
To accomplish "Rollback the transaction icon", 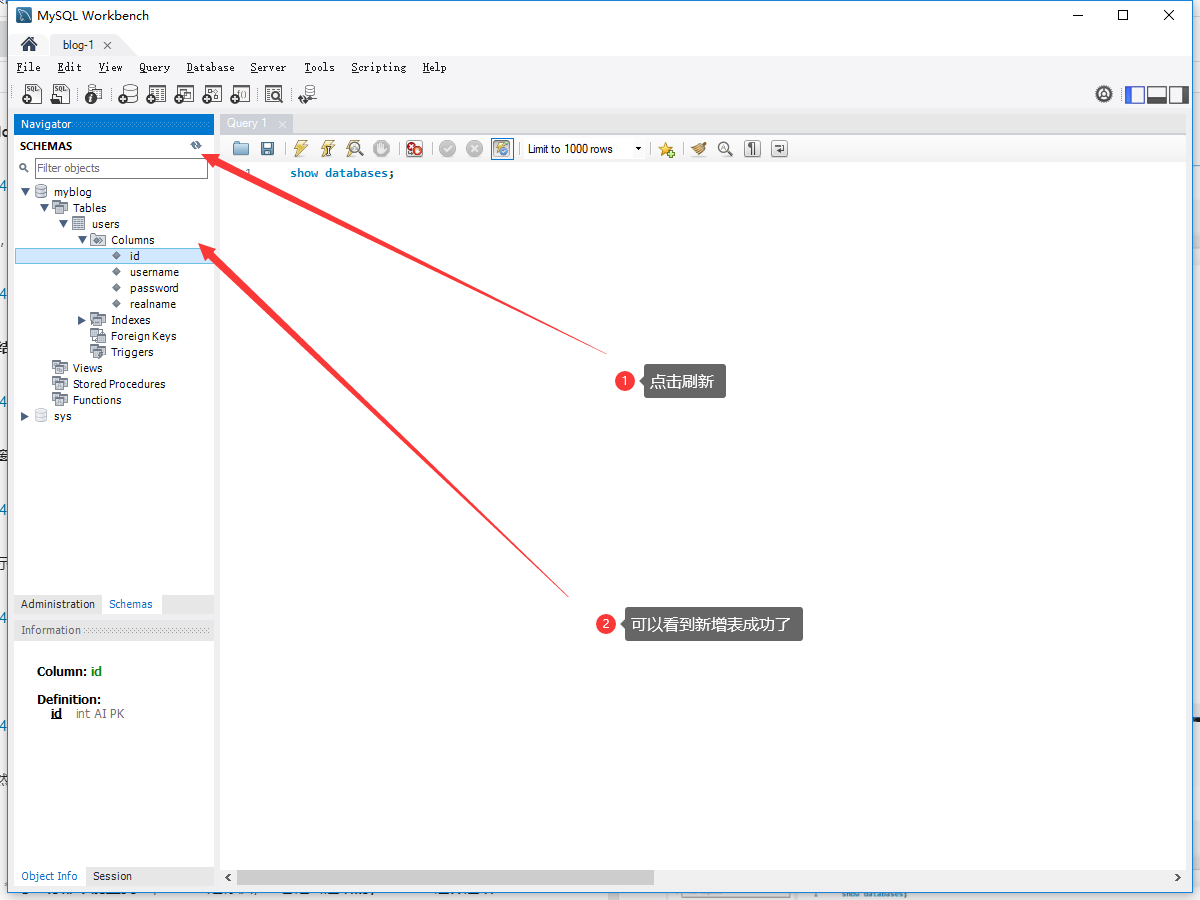I will coord(474,149).
